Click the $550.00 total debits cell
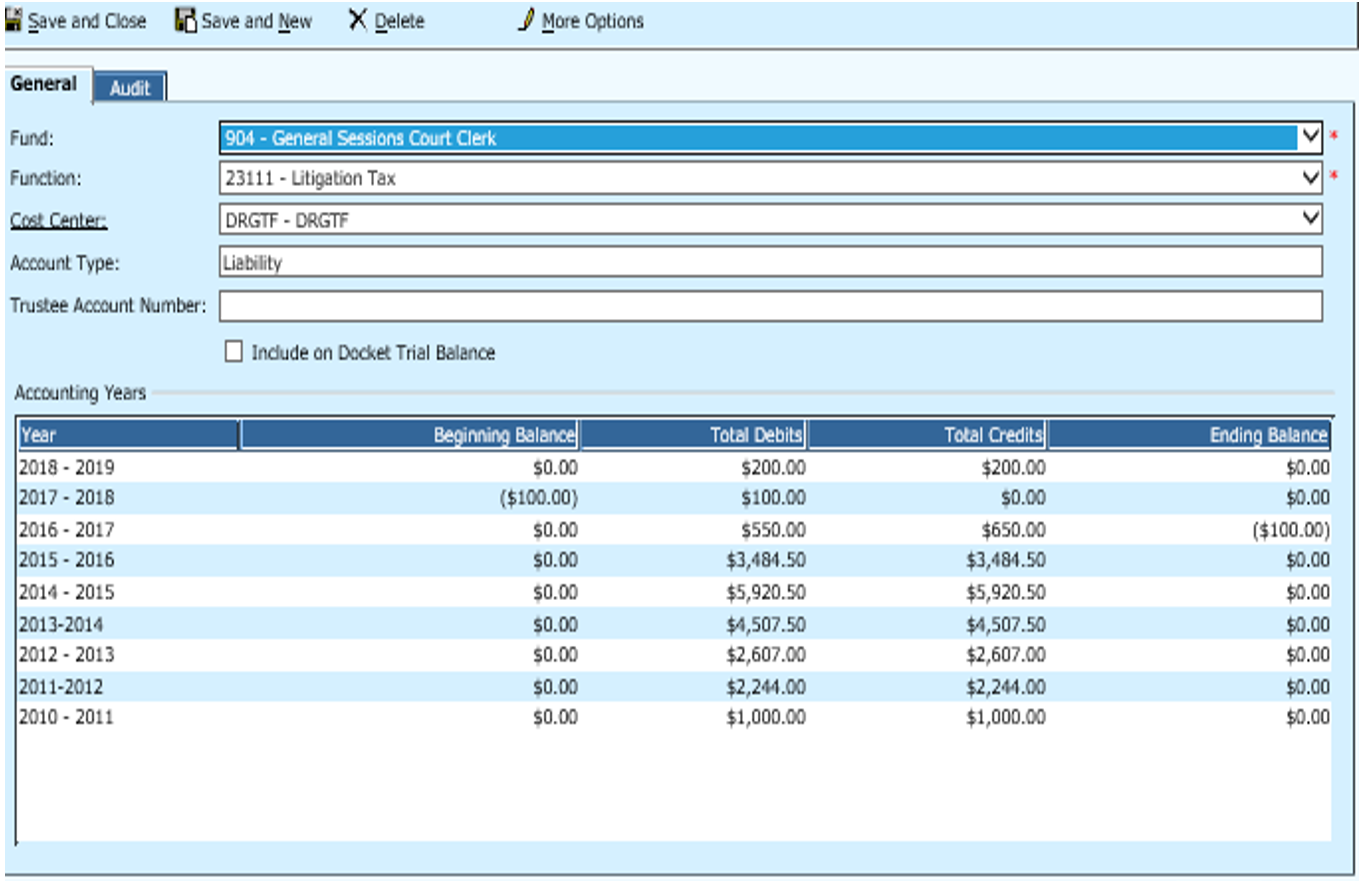 pyautogui.click(x=772, y=530)
